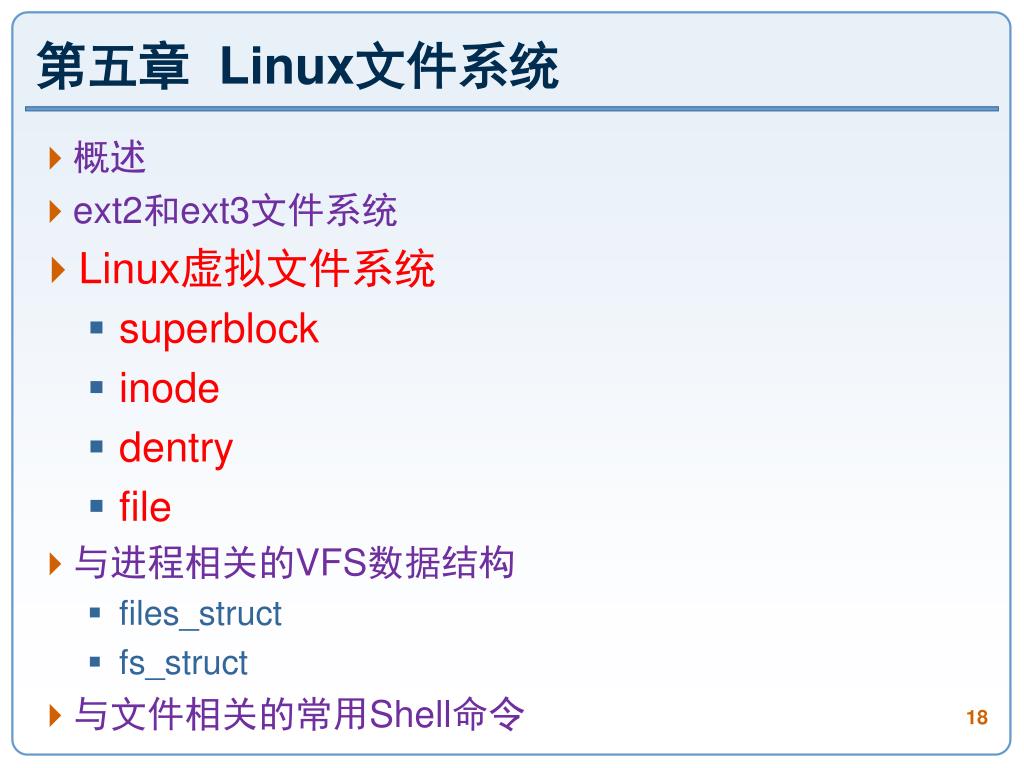
Task: Click the orange arrow beside Linux虚拟文件系统
Action: pyautogui.click(x=57, y=270)
